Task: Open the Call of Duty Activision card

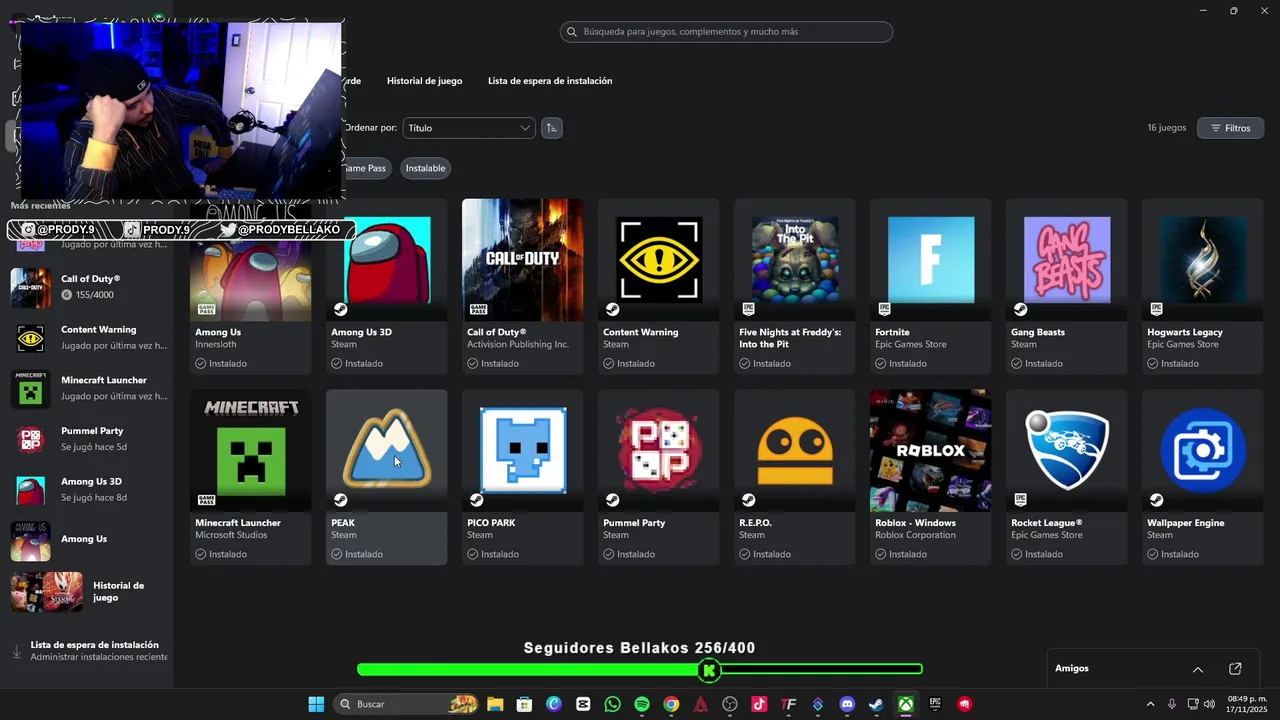Action: coord(522,287)
